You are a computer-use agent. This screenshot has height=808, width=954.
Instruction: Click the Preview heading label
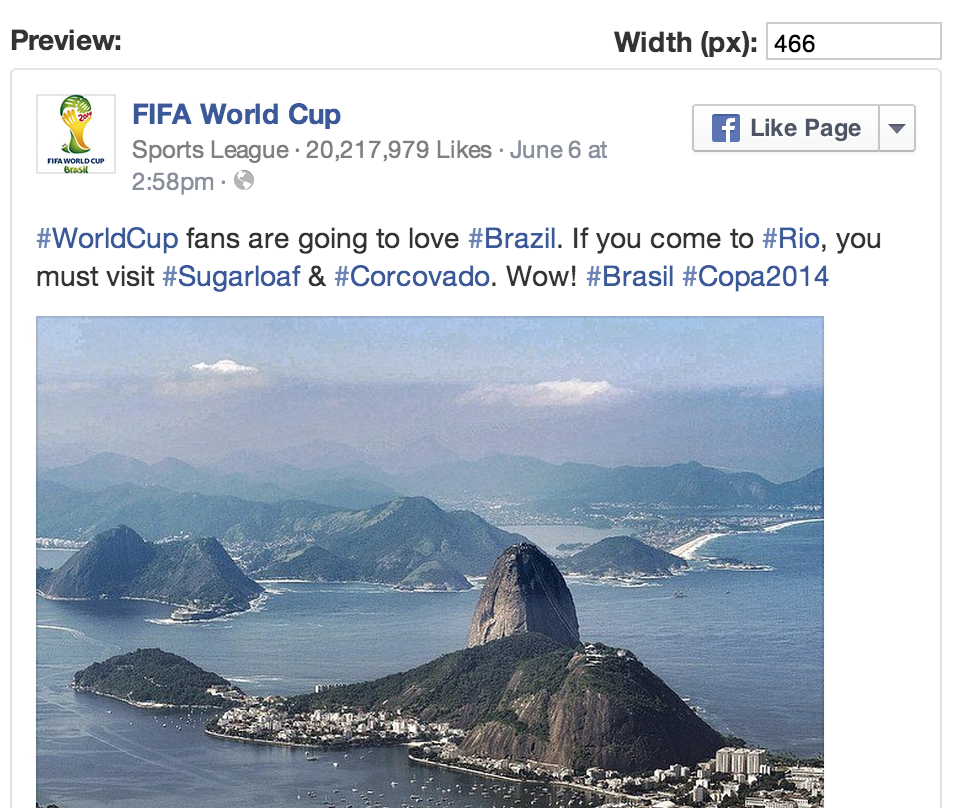point(66,41)
